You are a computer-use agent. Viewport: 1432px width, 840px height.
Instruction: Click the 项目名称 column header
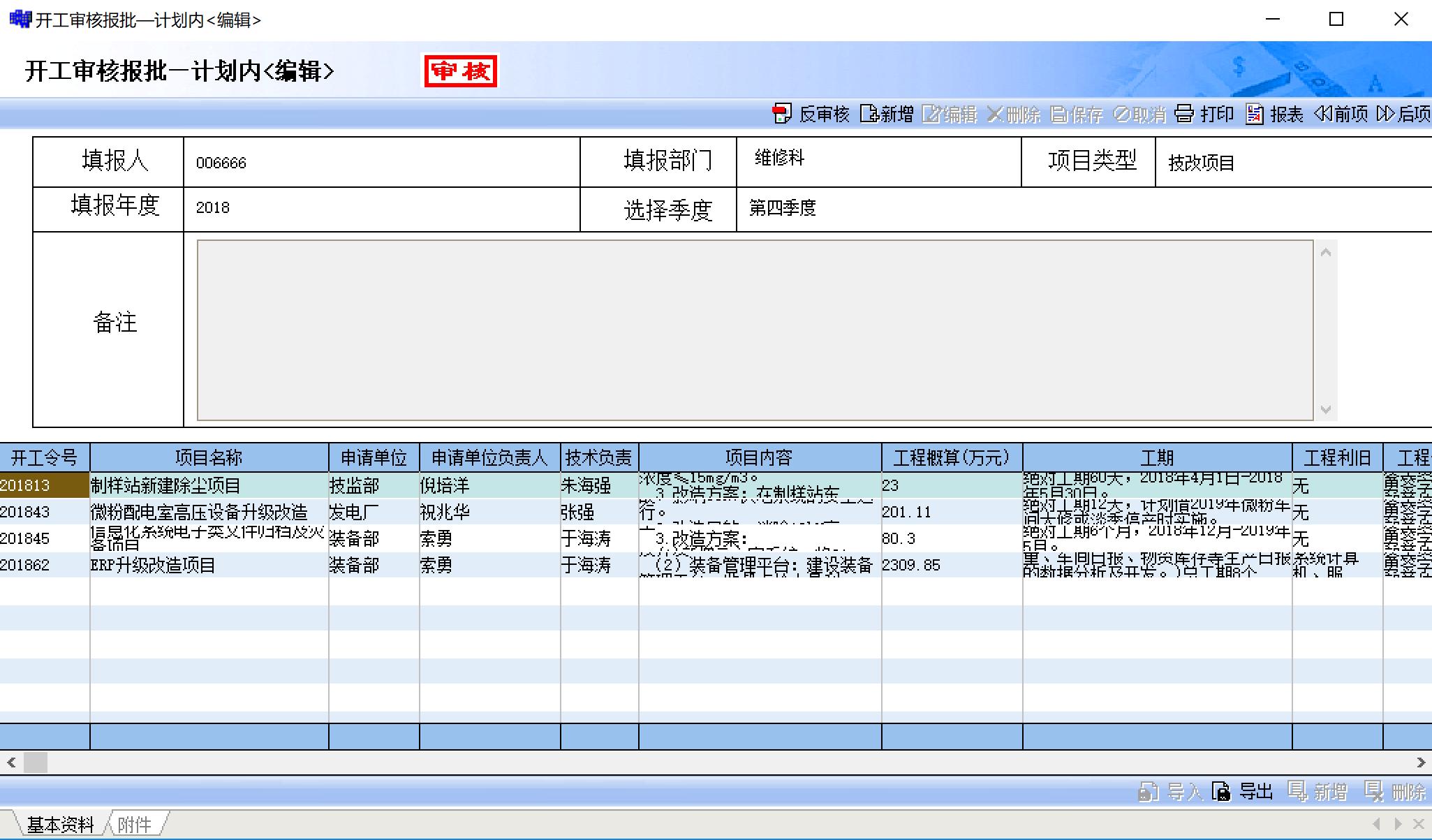point(209,458)
